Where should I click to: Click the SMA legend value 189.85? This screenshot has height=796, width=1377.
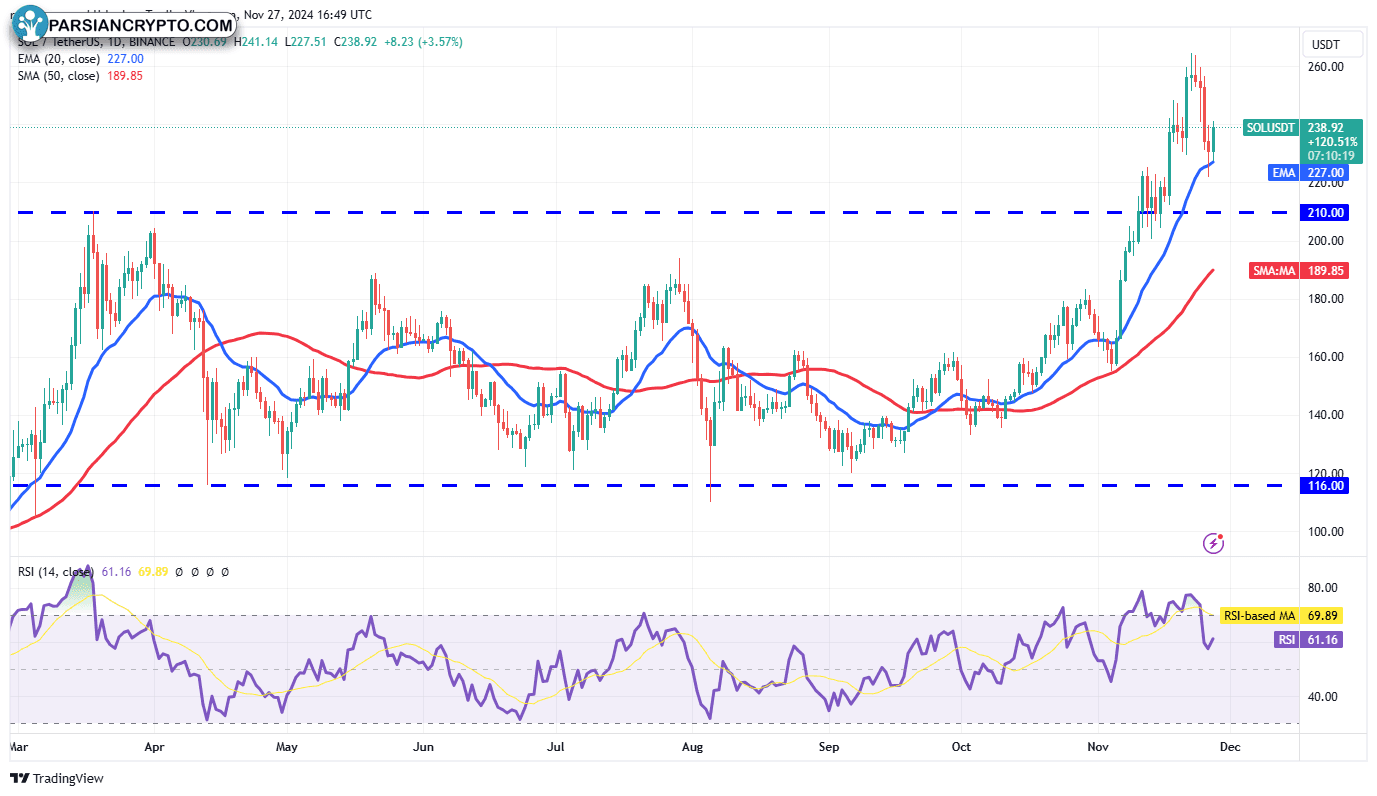click(124, 76)
